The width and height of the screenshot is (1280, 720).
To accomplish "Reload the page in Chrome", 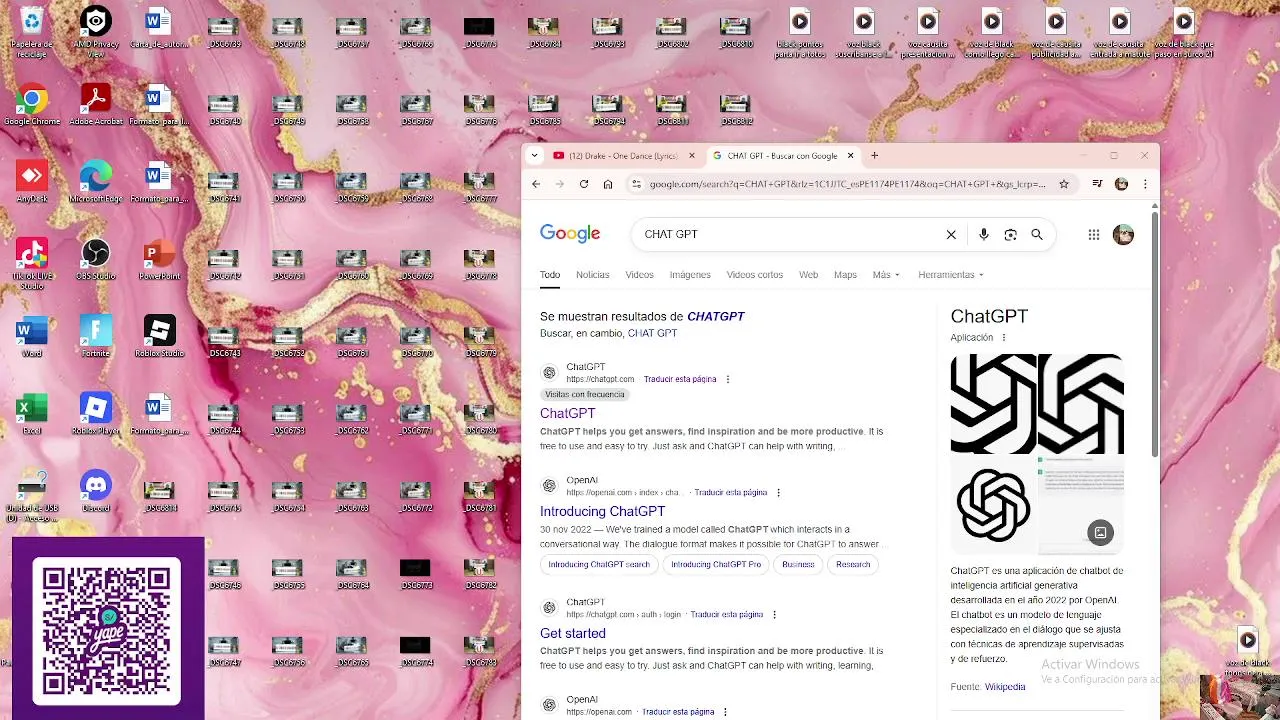I will 584,184.
